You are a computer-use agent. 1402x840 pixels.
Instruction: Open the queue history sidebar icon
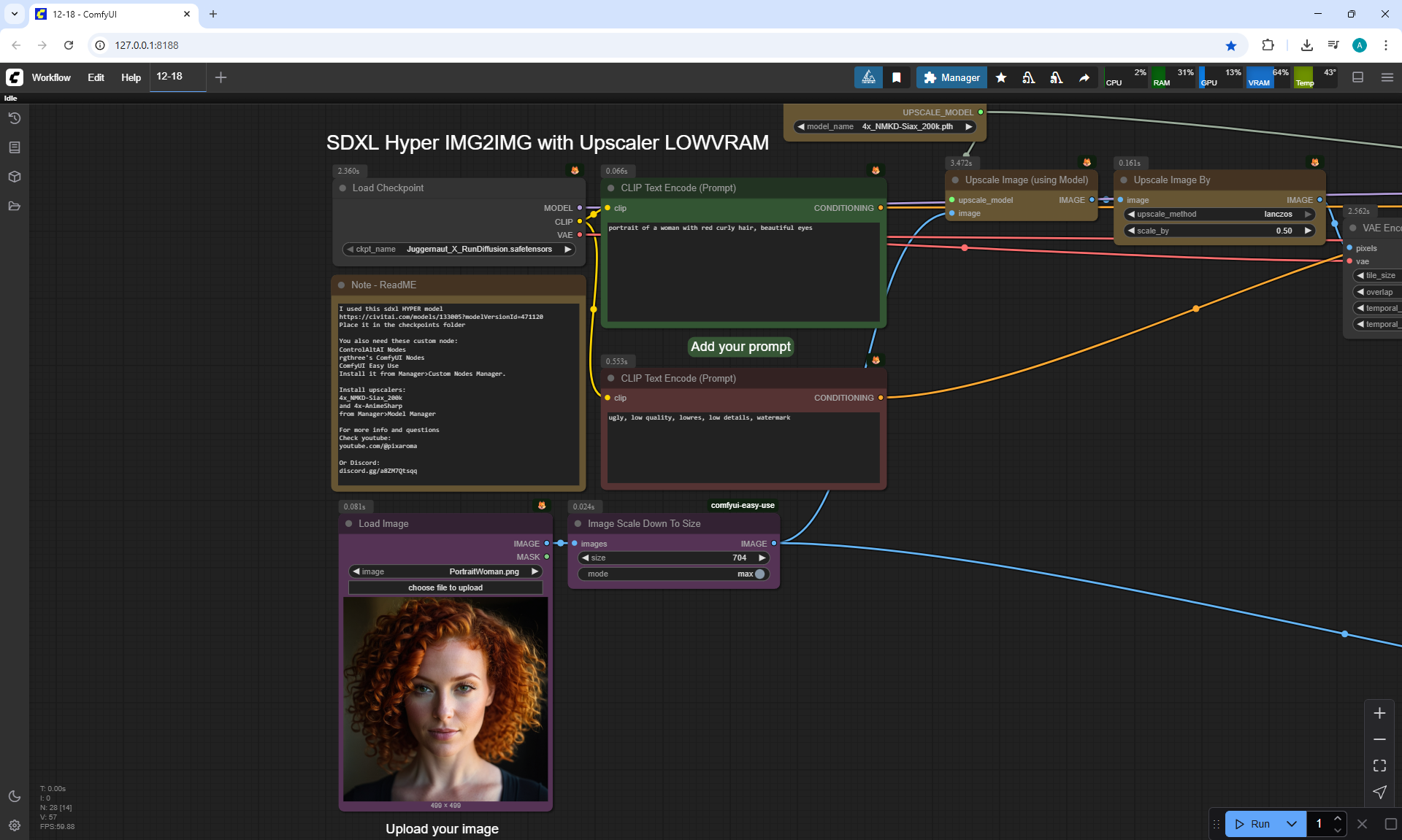pos(14,118)
